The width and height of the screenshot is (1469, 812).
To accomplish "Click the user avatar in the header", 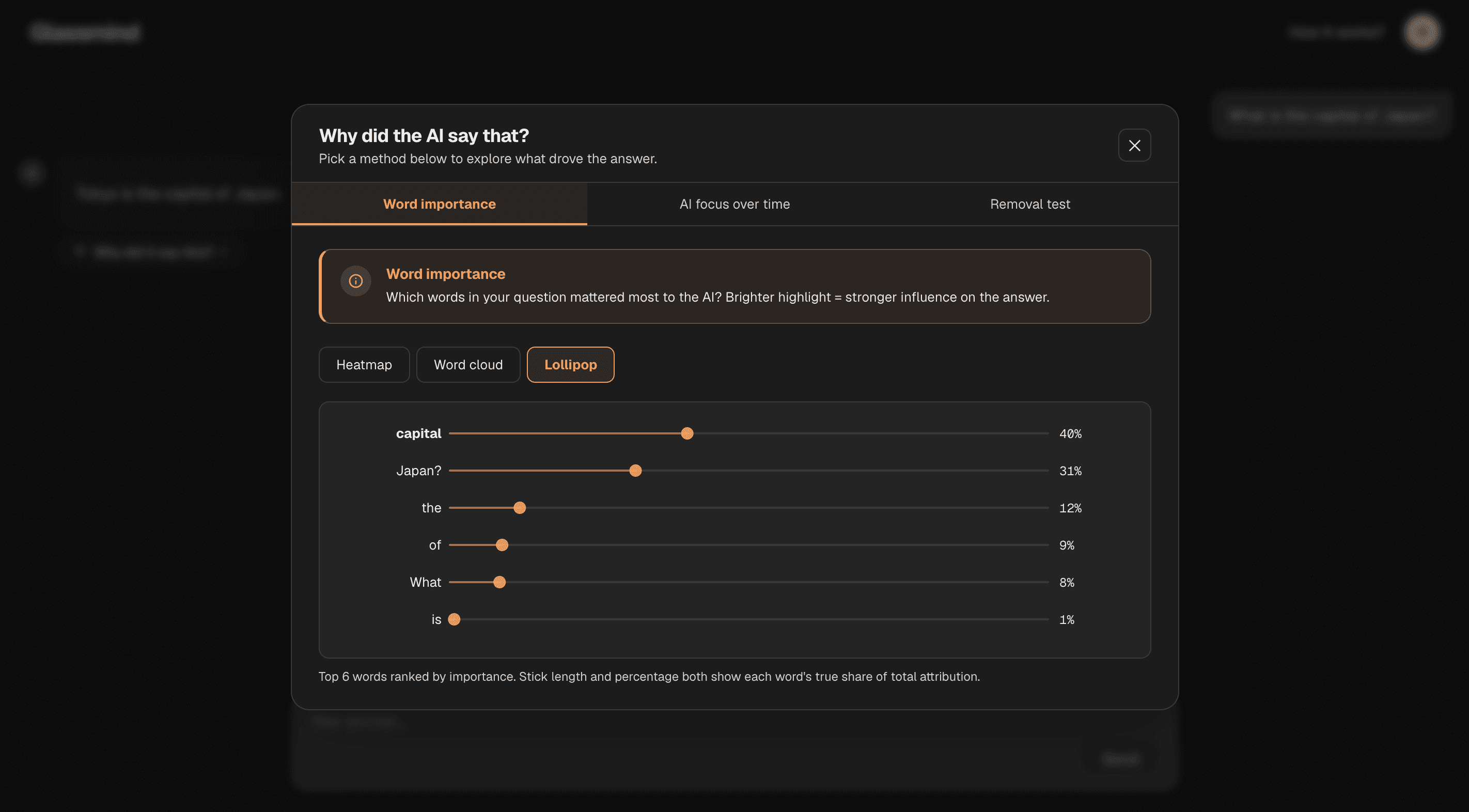I will click(x=1421, y=32).
